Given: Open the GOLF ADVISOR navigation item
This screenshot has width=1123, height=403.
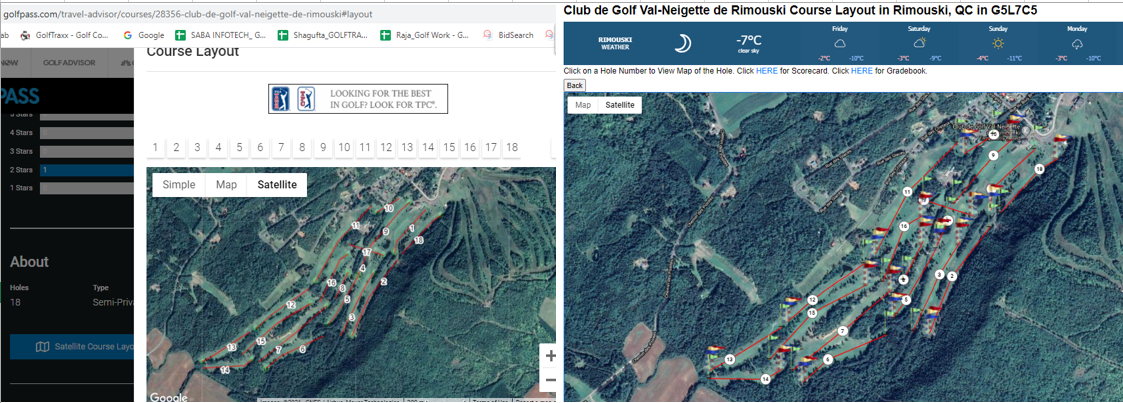Looking at the screenshot, I should (69, 63).
